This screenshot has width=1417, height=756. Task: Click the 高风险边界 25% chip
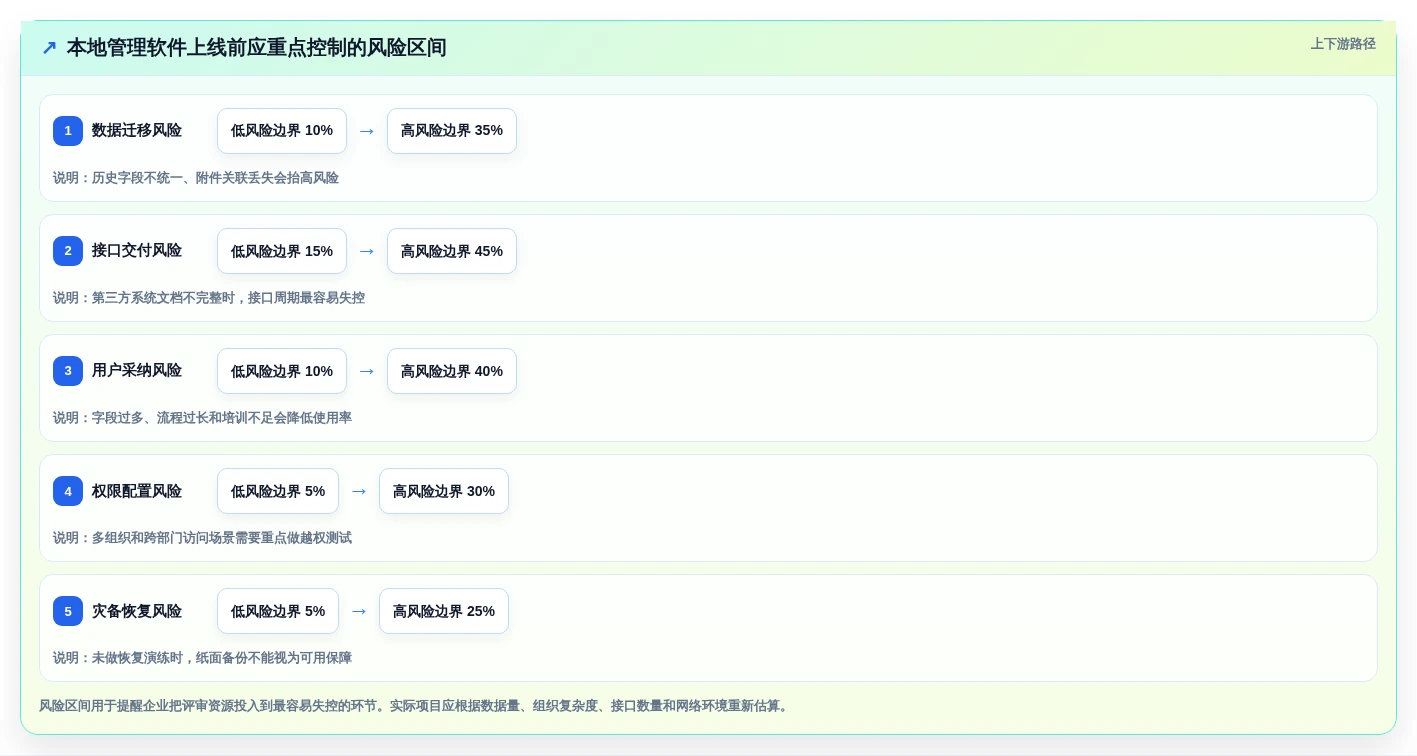(444, 611)
